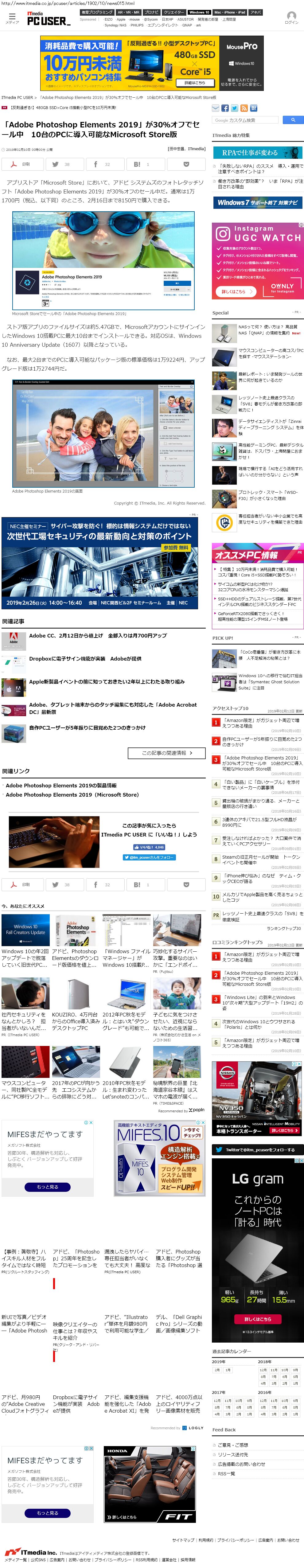Click the ITmedia PC USER breadcrumb link
This screenshot has width=304, height=1568.
(x=17, y=97)
